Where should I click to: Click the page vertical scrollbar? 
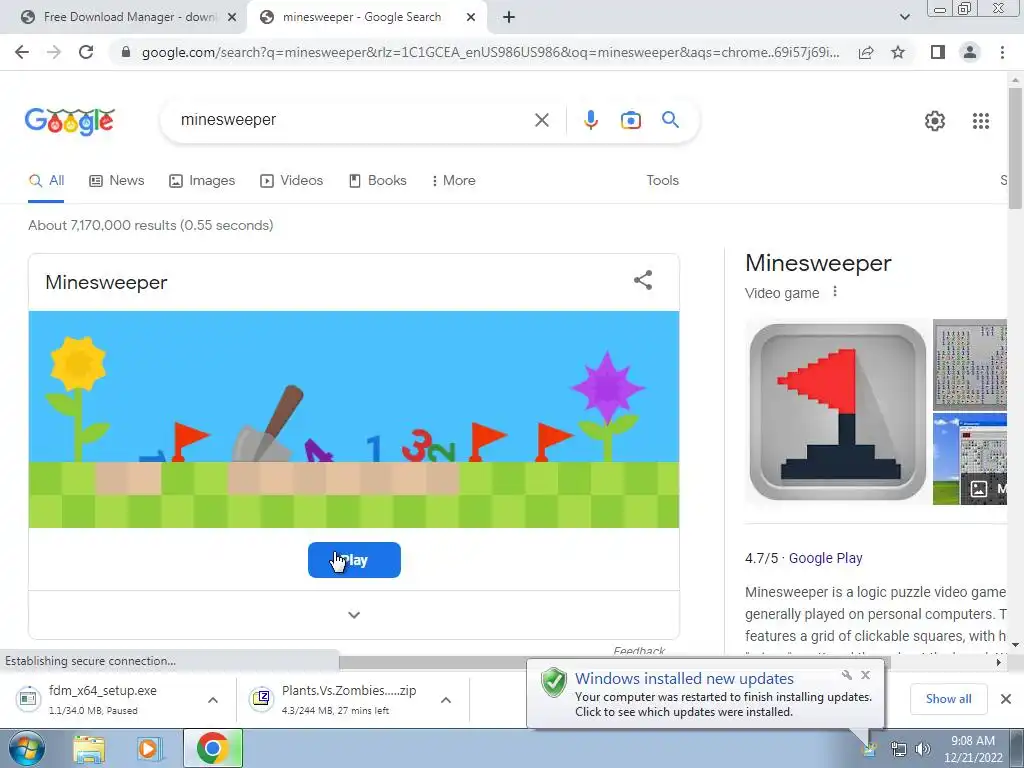(1015, 149)
